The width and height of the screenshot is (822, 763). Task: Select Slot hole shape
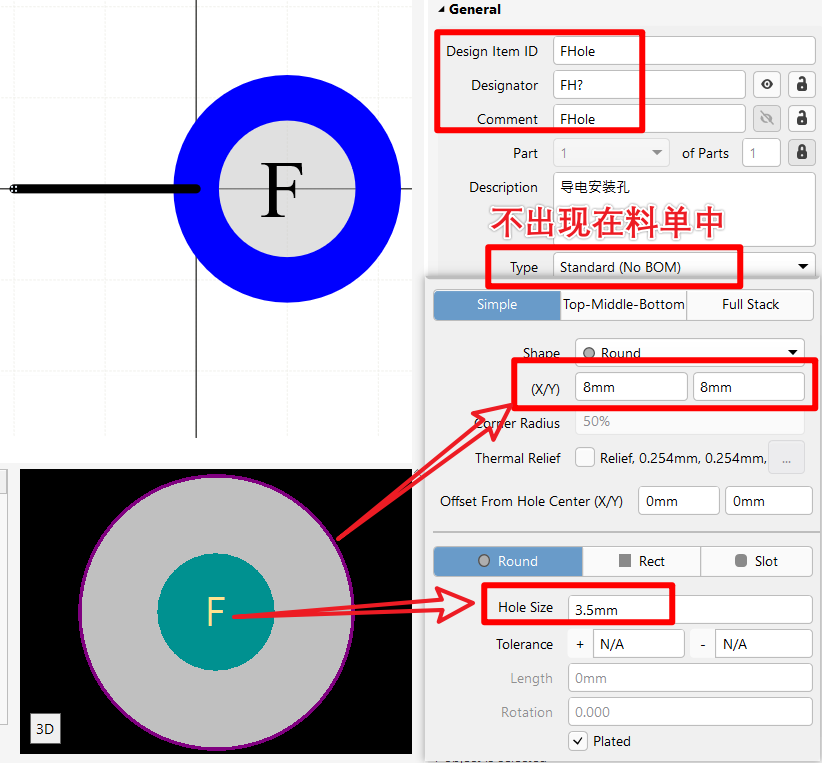756,561
